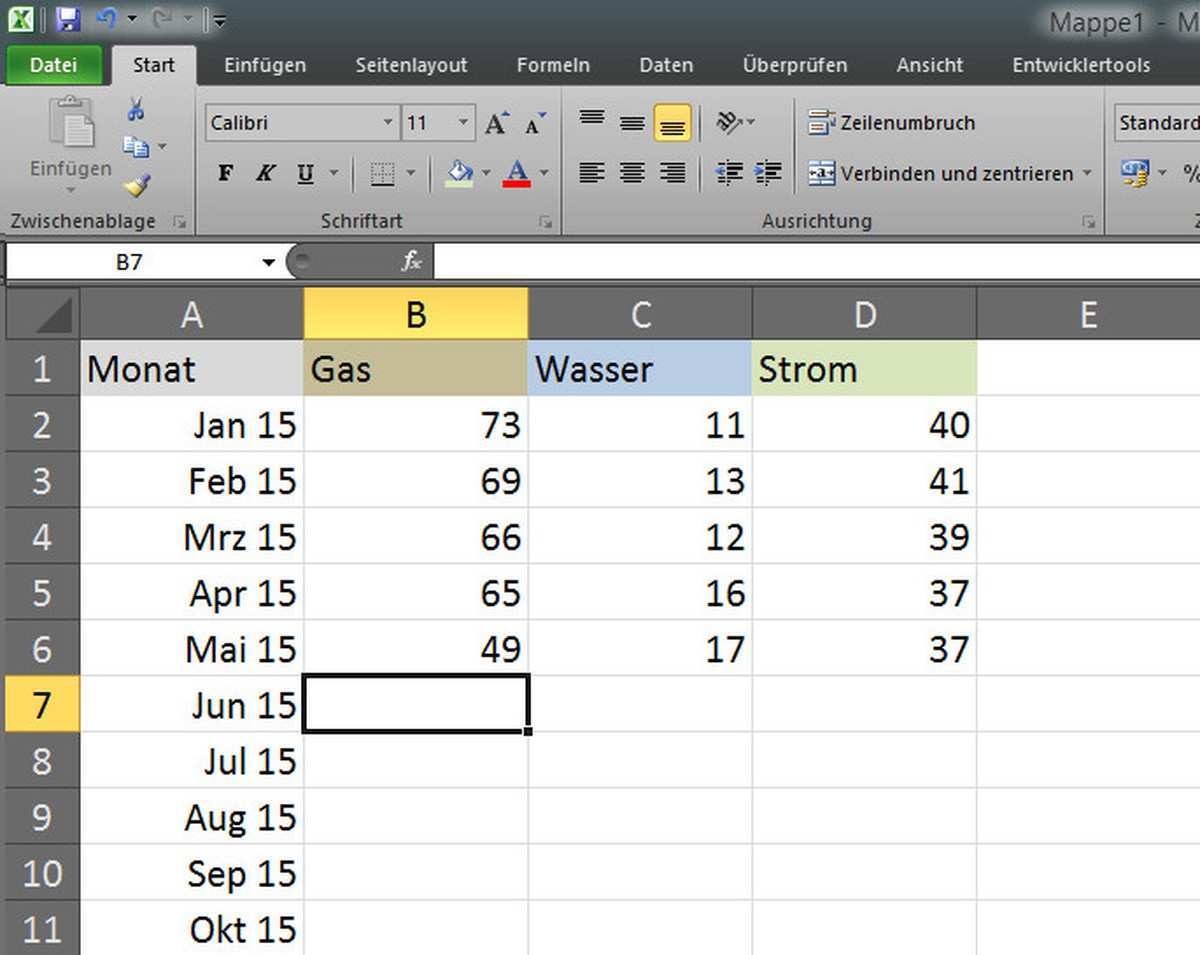Click the Save icon in quick access toolbar
Viewport: 1200px width, 955px height.
(67, 19)
